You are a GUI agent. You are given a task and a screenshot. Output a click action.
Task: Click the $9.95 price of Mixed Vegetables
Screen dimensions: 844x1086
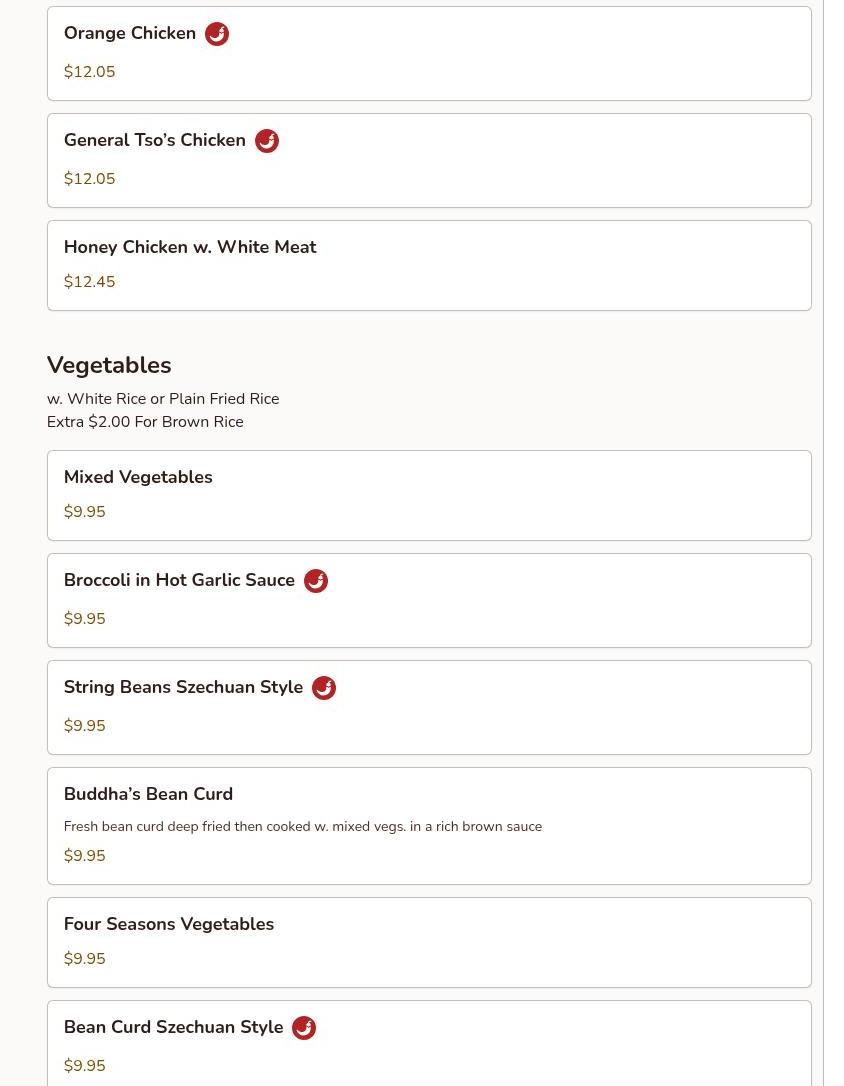click(x=84, y=512)
